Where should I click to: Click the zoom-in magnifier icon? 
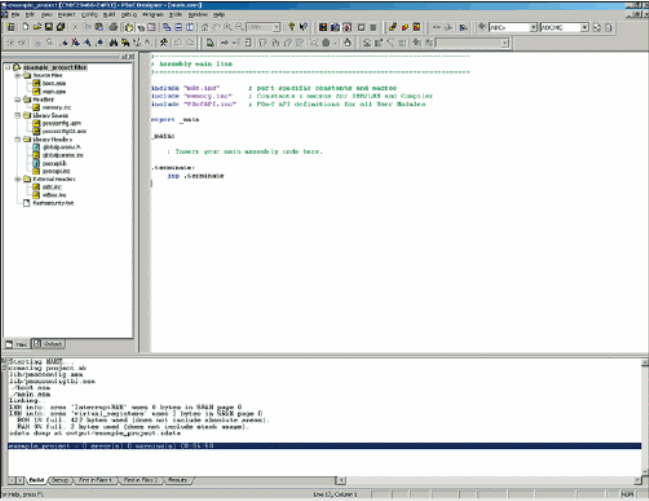228,27
